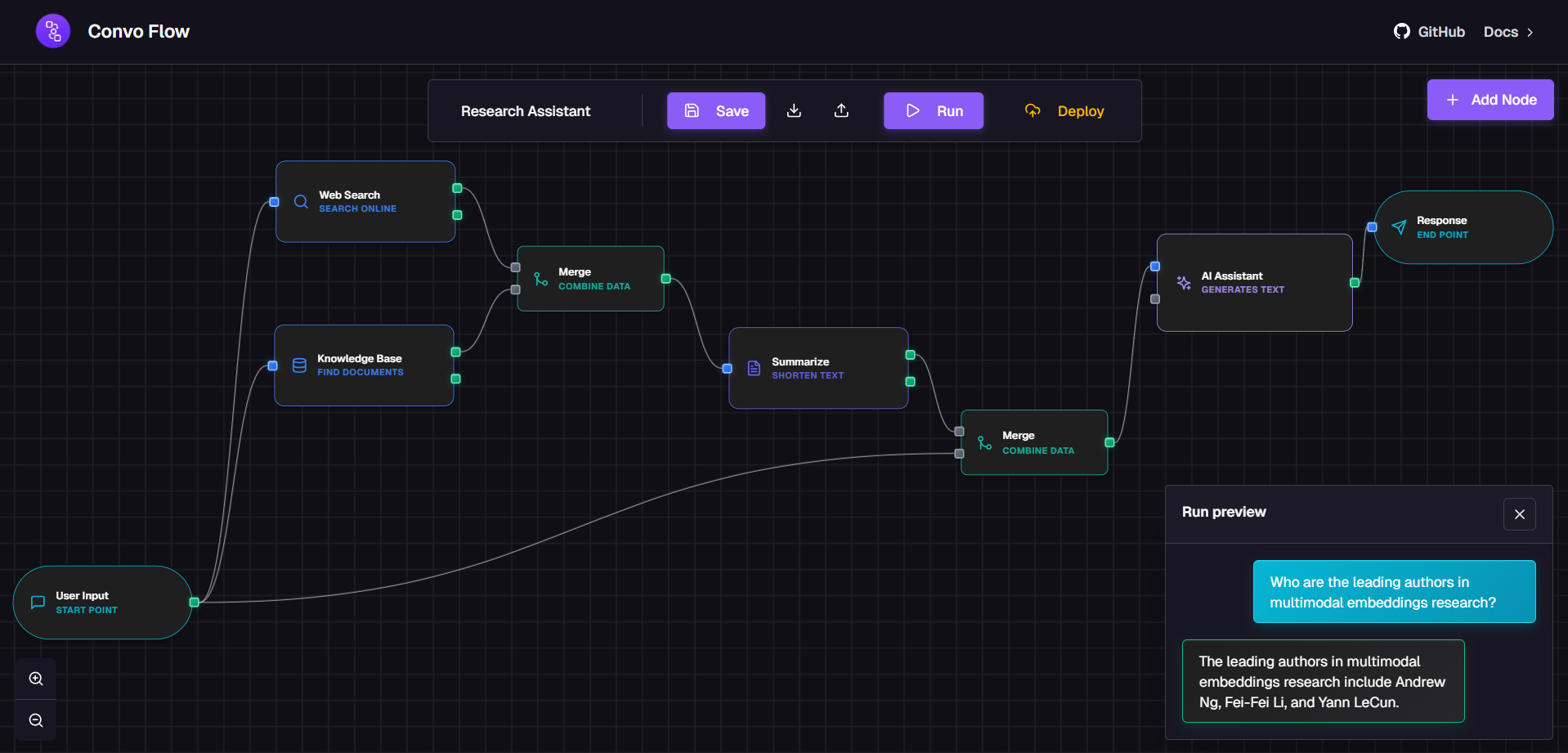Click the Response end point send icon
The image size is (1568, 753).
[x=1399, y=227]
